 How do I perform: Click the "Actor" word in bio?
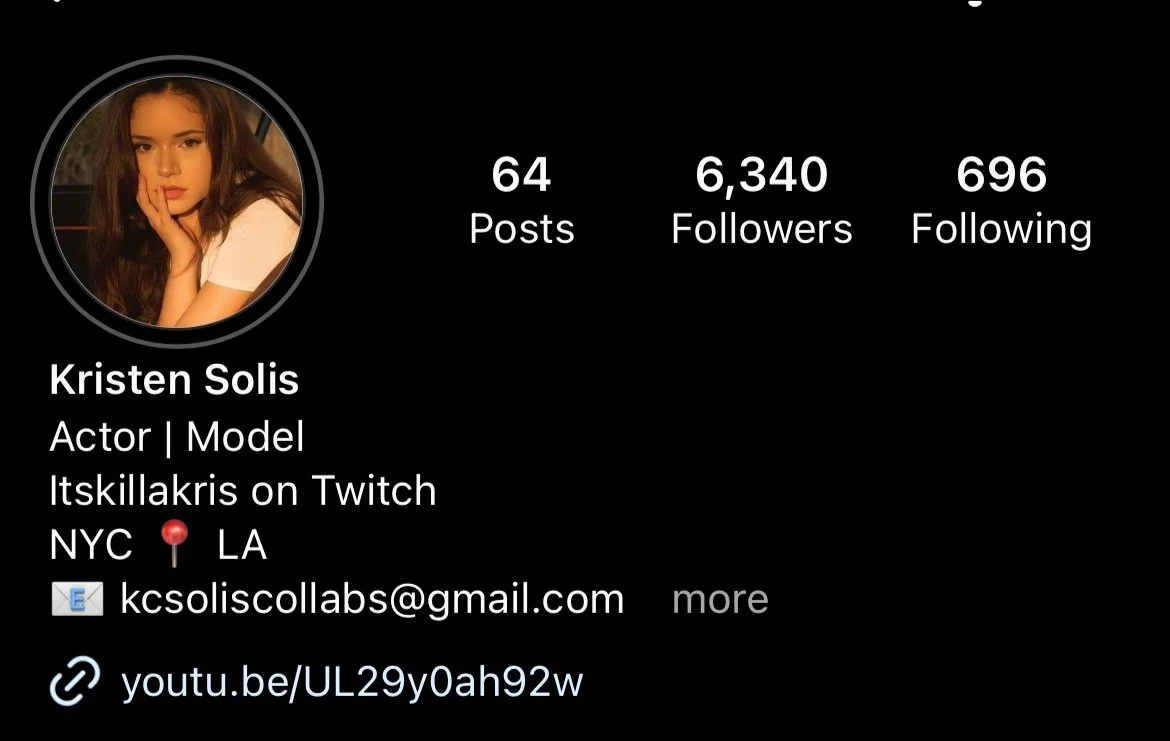(100, 437)
